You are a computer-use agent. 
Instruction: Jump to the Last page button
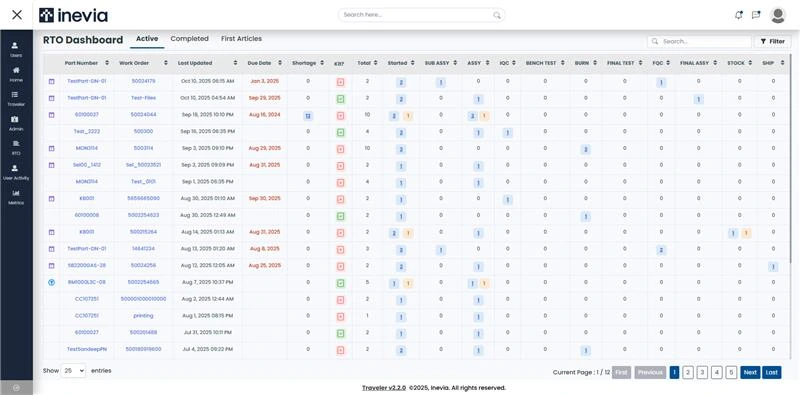pos(771,373)
